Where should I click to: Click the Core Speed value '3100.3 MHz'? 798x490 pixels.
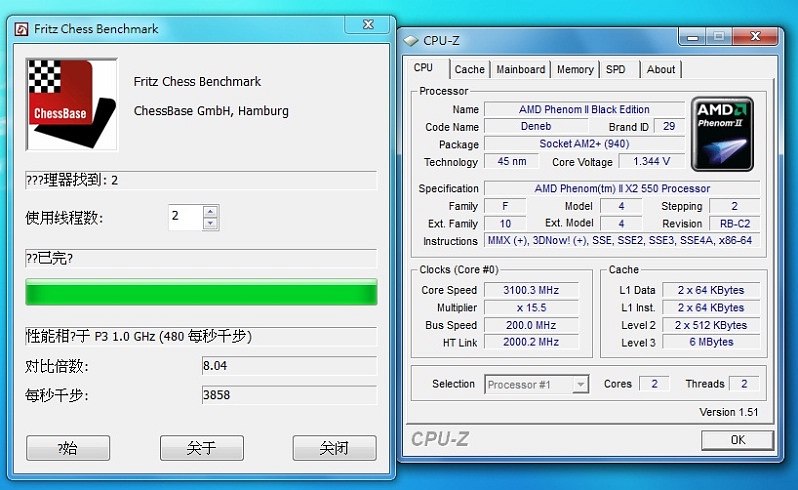[531, 290]
